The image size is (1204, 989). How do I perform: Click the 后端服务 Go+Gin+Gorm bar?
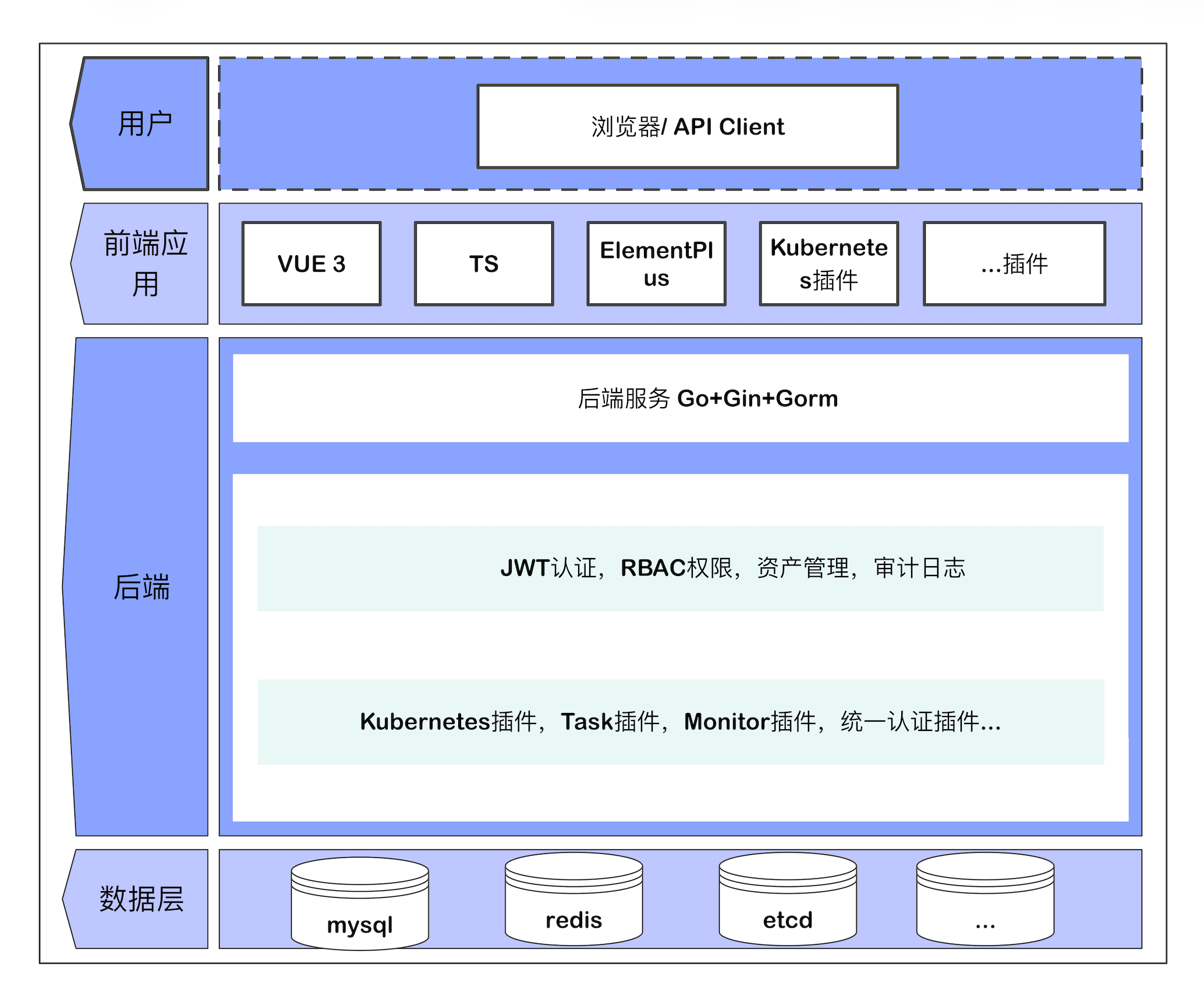pos(680,398)
